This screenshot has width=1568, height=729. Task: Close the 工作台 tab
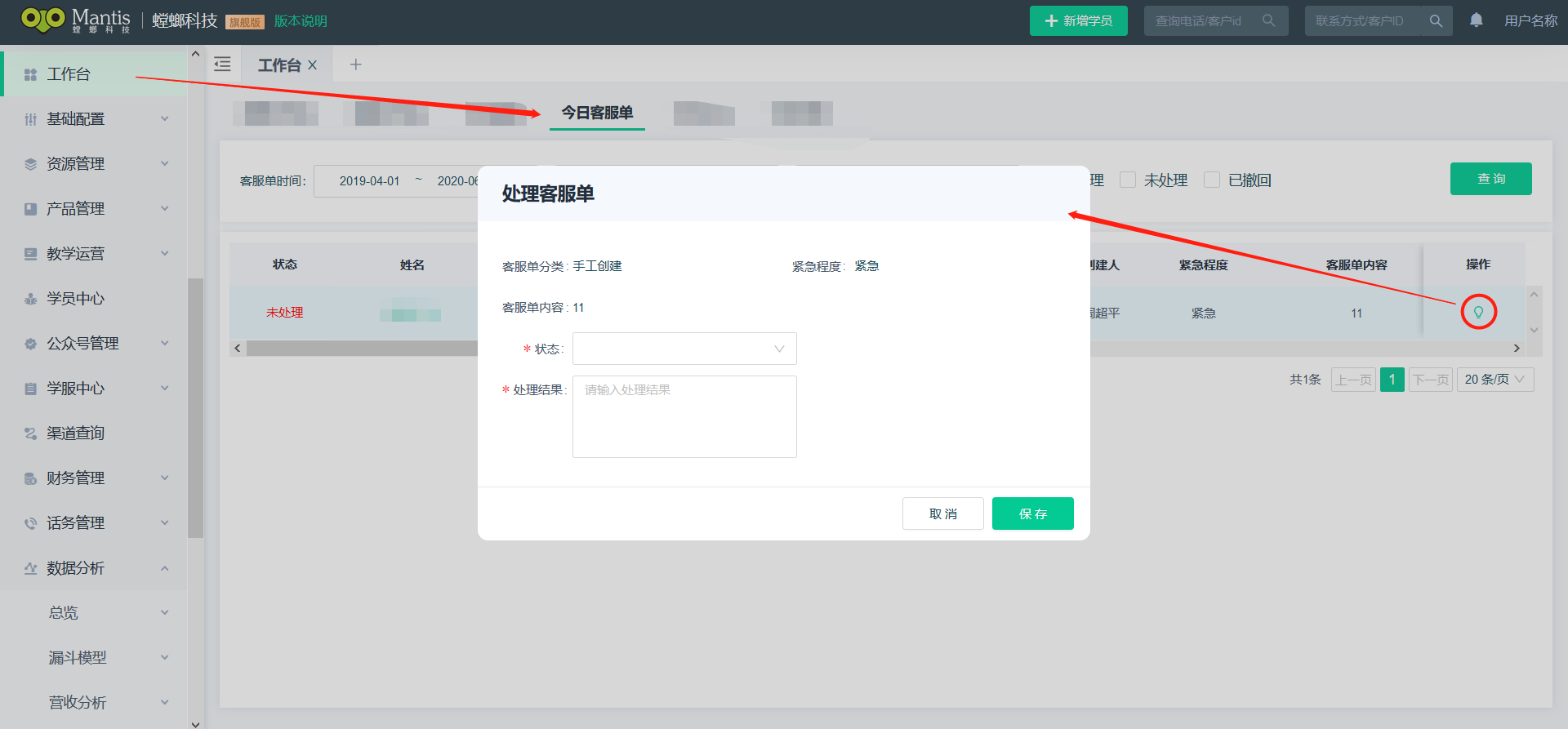(x=312, y=65)
